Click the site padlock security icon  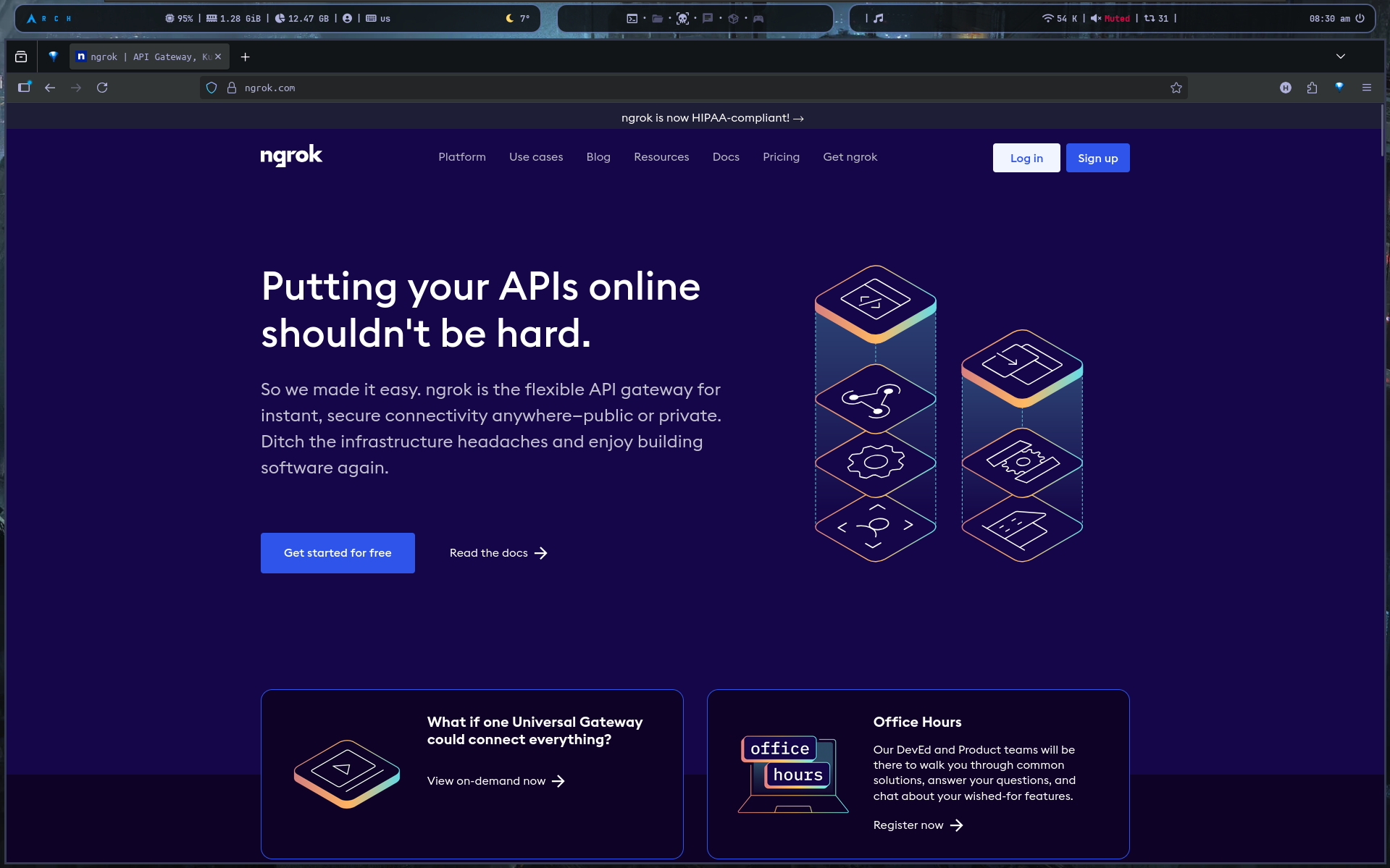pos(232,88)
